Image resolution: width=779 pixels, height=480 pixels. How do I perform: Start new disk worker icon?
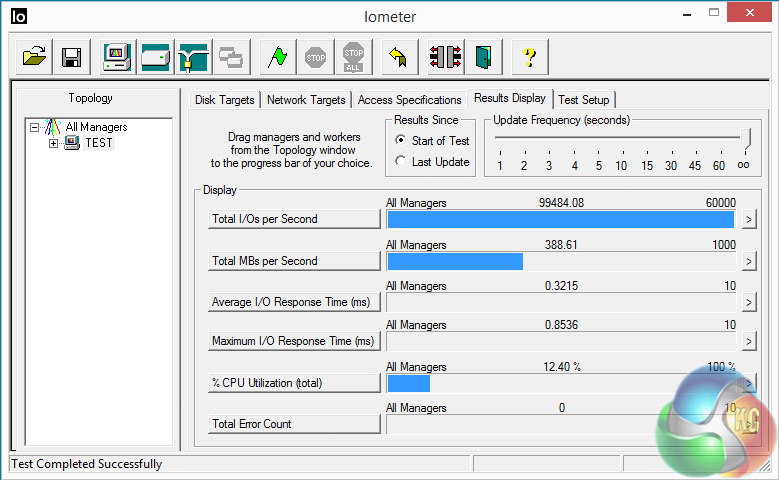156,57
